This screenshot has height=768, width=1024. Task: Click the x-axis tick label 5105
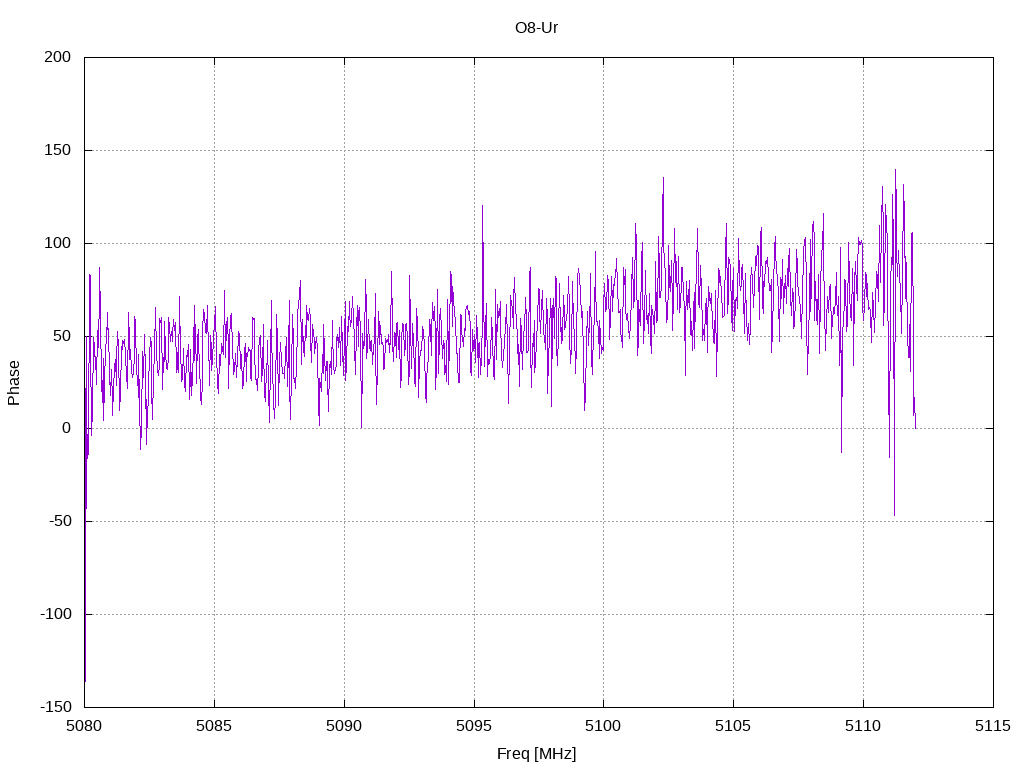coord(733,726)
